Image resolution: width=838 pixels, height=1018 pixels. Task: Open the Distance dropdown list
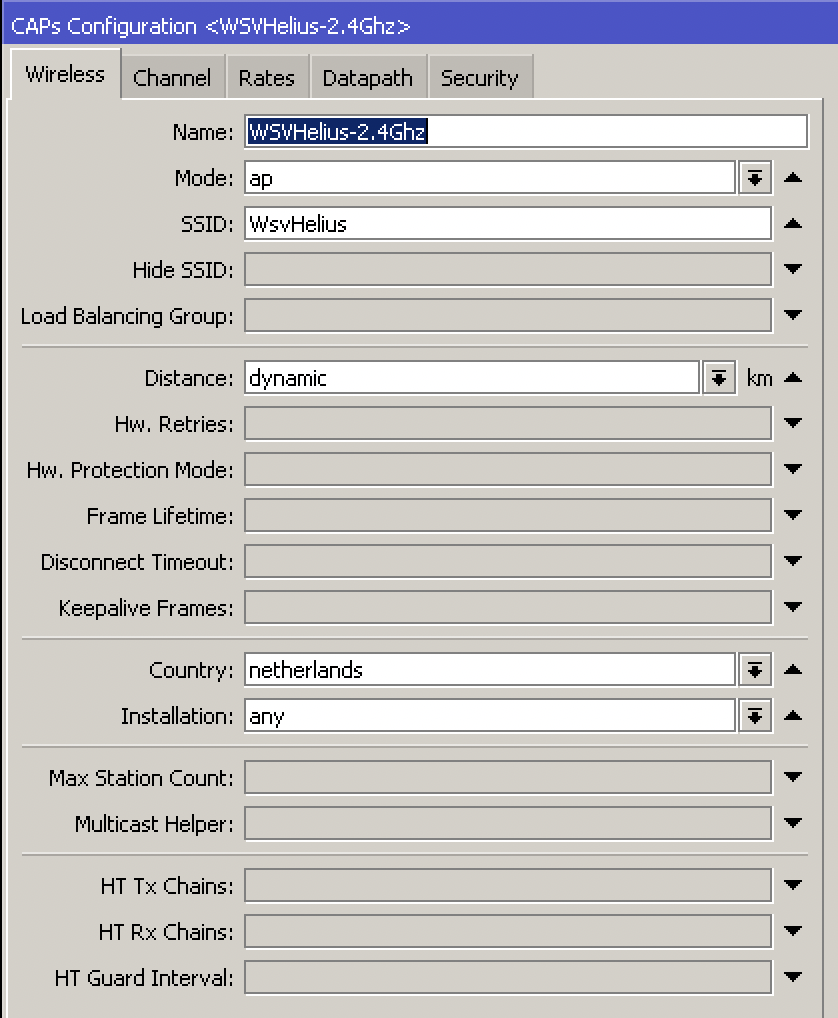[x=719, y=377]
